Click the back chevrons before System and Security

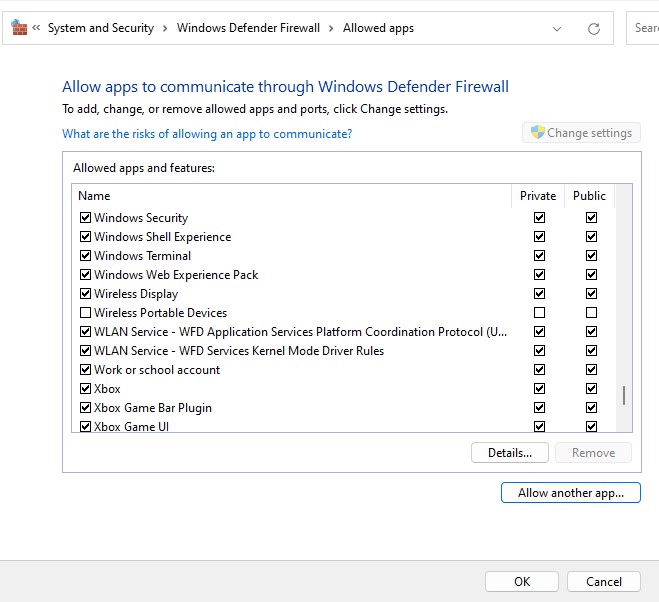(x=36, y=28)
